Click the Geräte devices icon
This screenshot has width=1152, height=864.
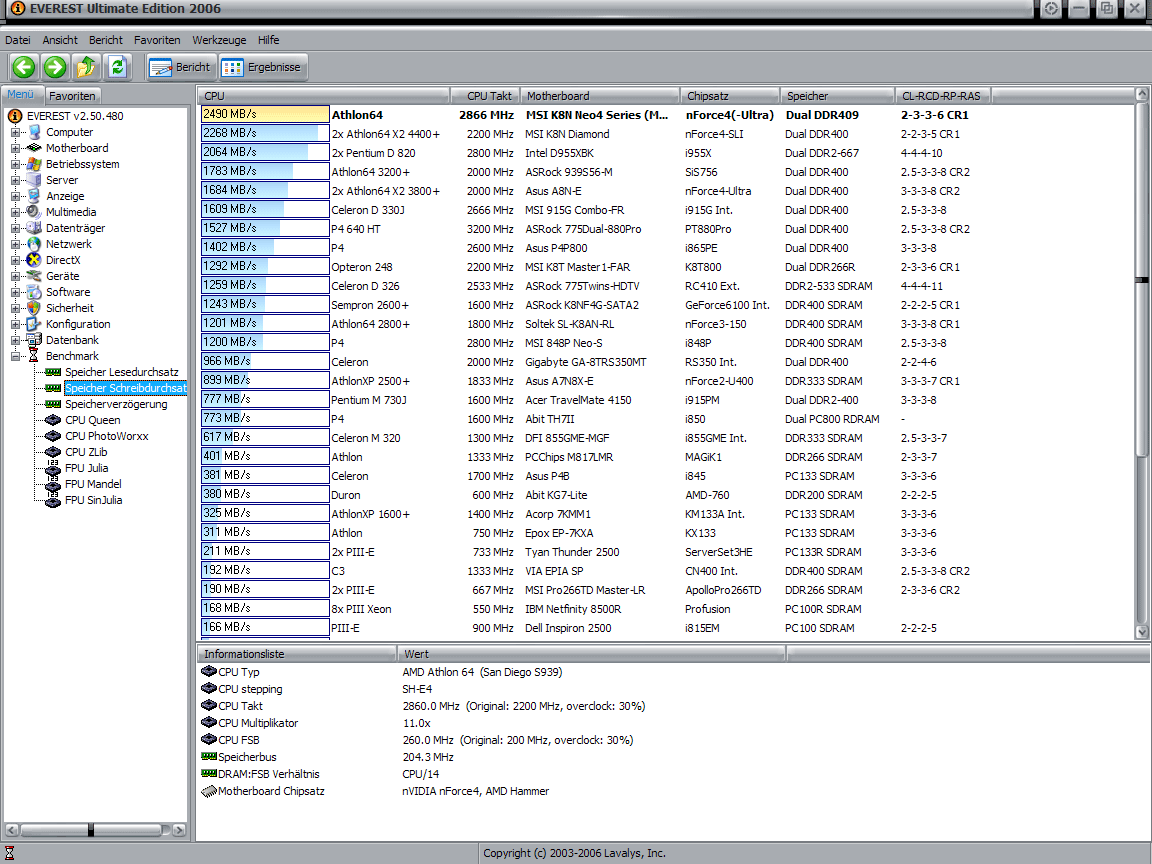(34, 276)
